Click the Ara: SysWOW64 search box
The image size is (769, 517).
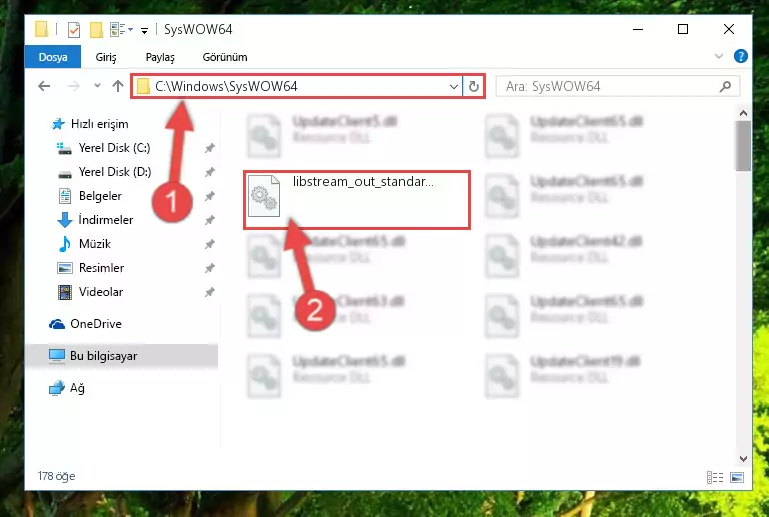click(617, 87)
